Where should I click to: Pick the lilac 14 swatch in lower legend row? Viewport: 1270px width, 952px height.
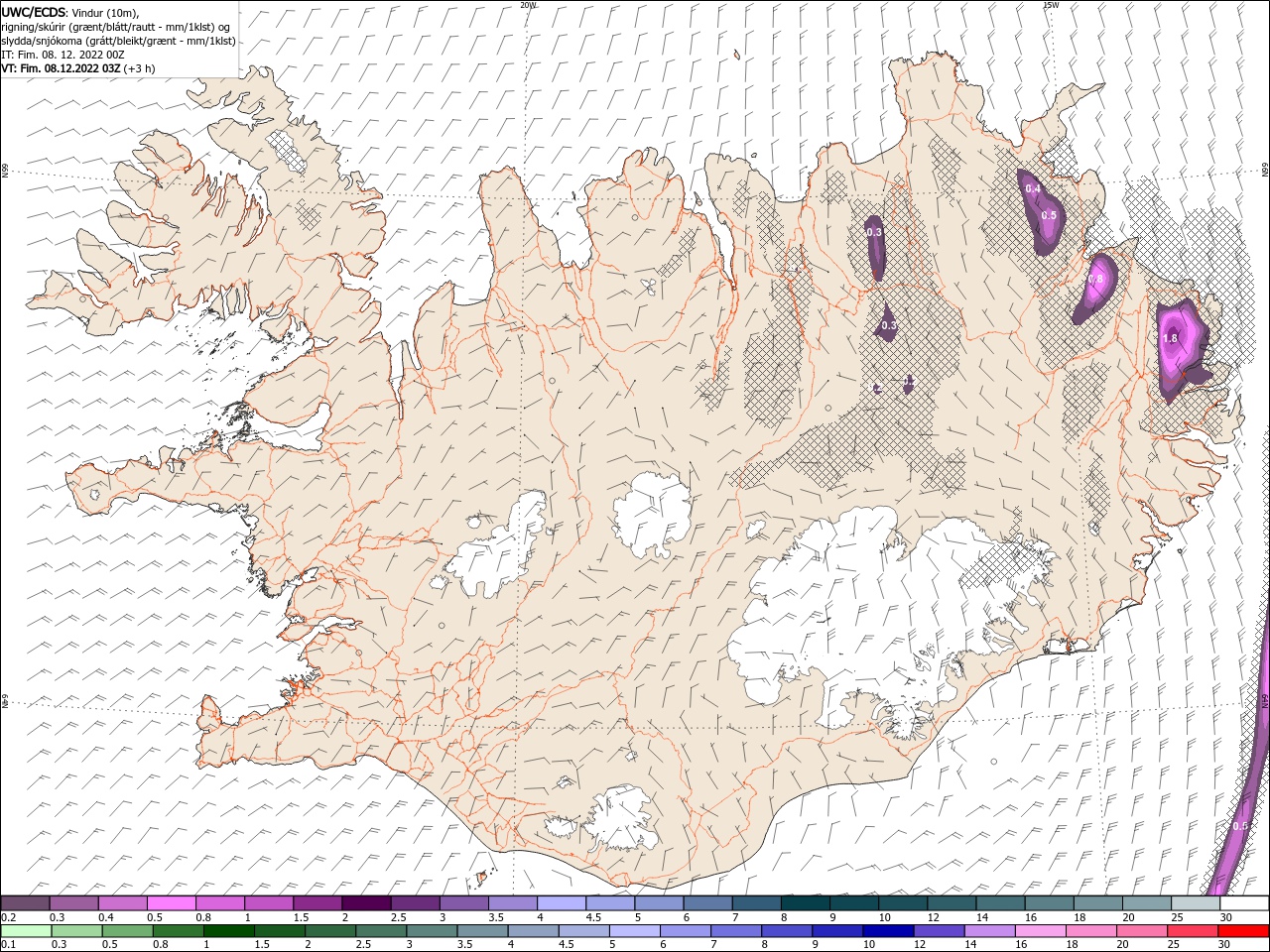(988, 930)
